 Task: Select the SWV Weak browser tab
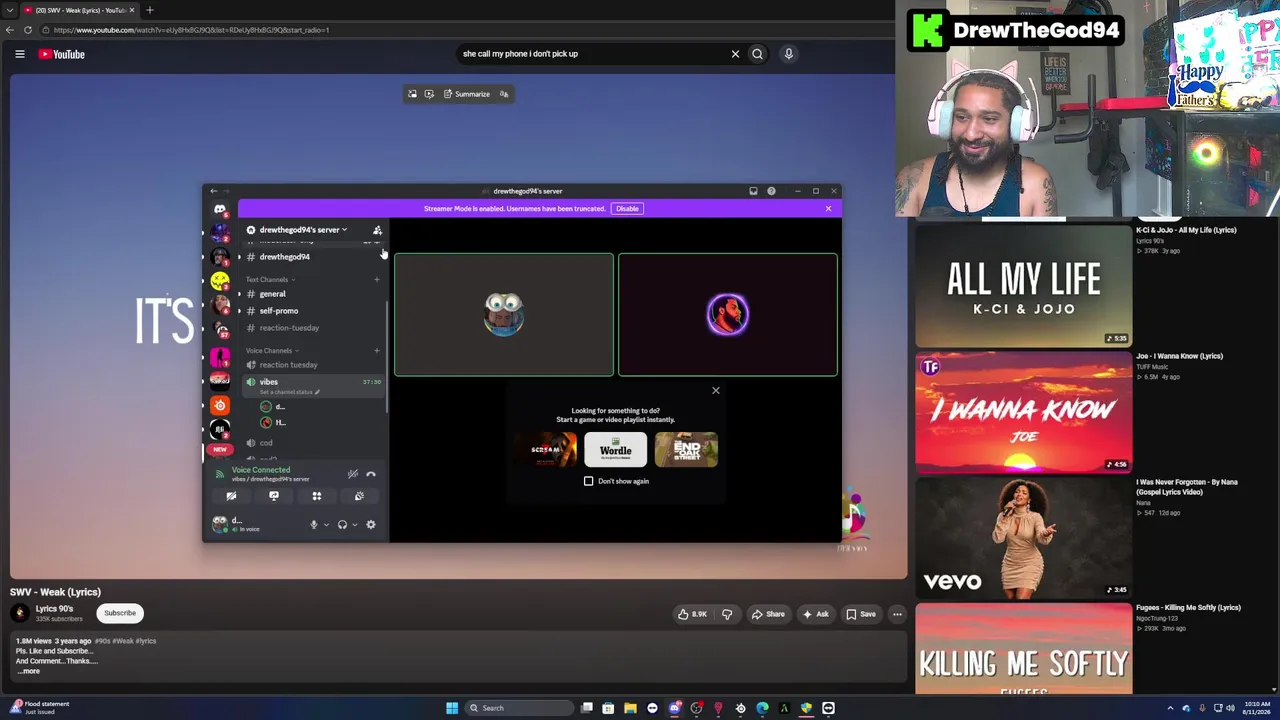point(78,10)
